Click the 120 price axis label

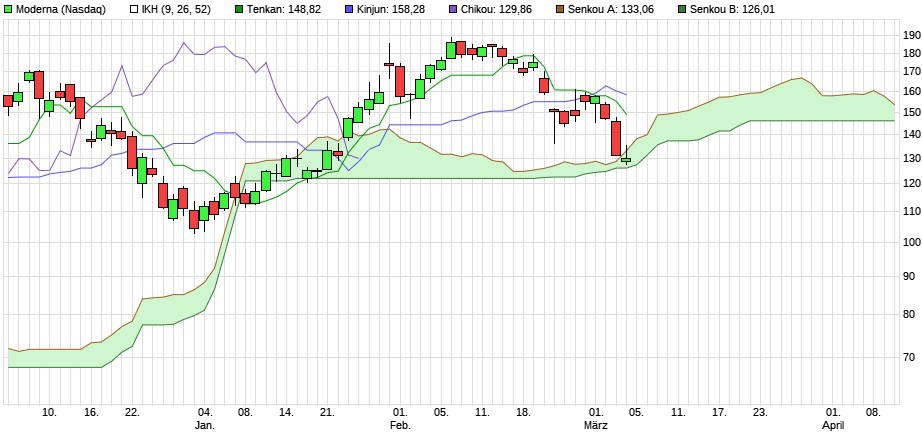(911, 183)
